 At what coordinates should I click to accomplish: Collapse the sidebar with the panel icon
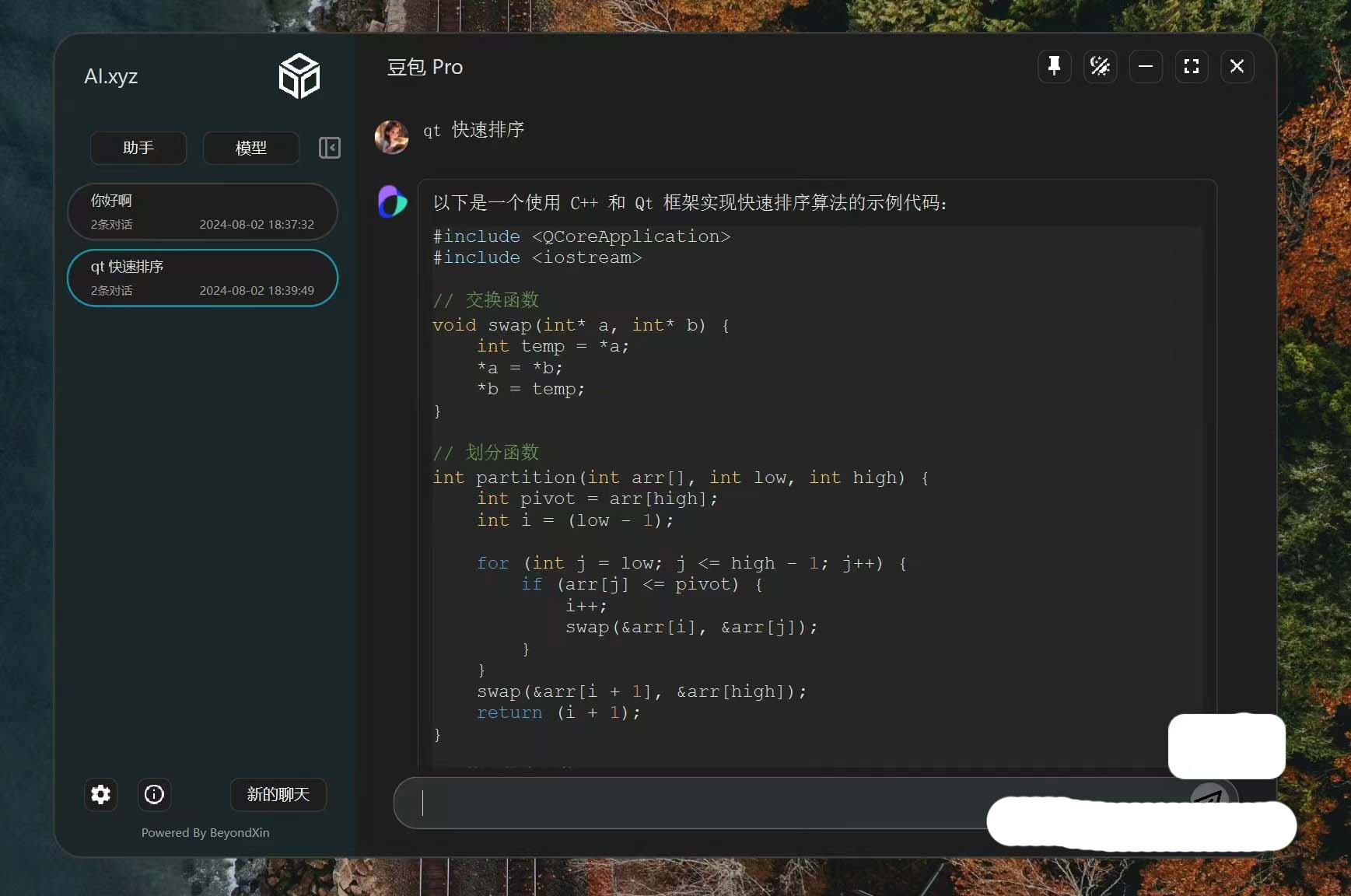(330, 148)
